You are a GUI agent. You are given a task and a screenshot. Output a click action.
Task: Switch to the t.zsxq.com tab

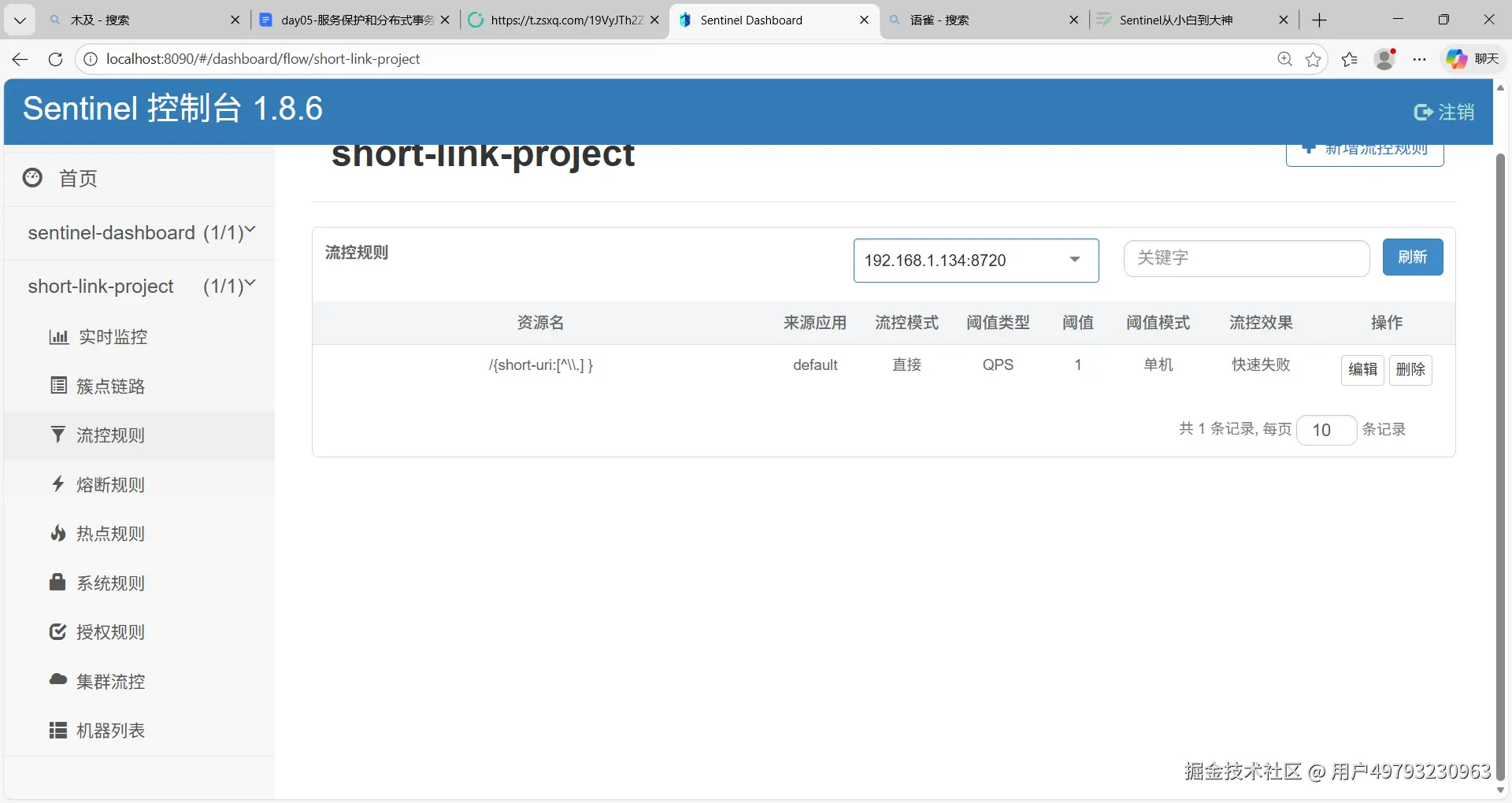pyautogui.click(x=564, y=20)
